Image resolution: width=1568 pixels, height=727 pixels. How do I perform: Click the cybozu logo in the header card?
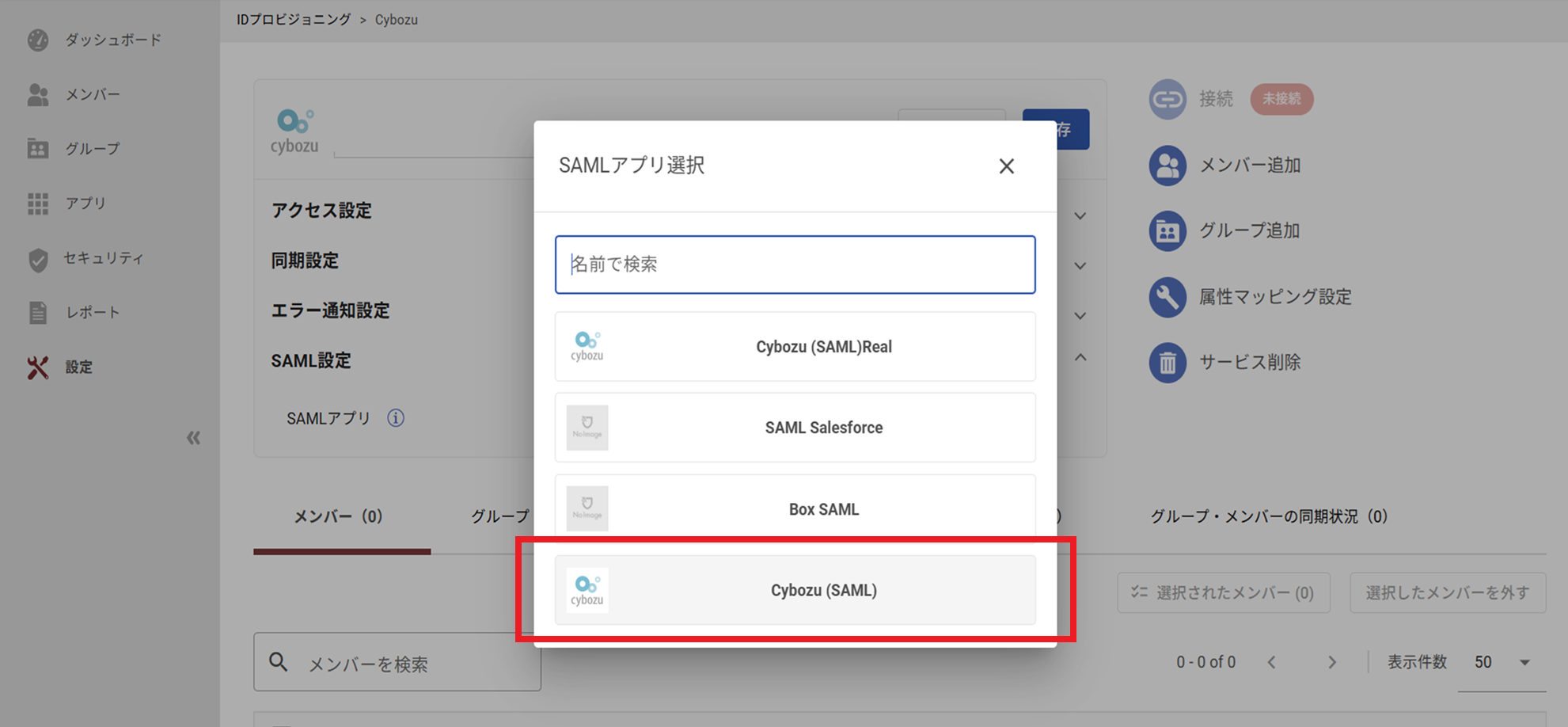(294, 131)
